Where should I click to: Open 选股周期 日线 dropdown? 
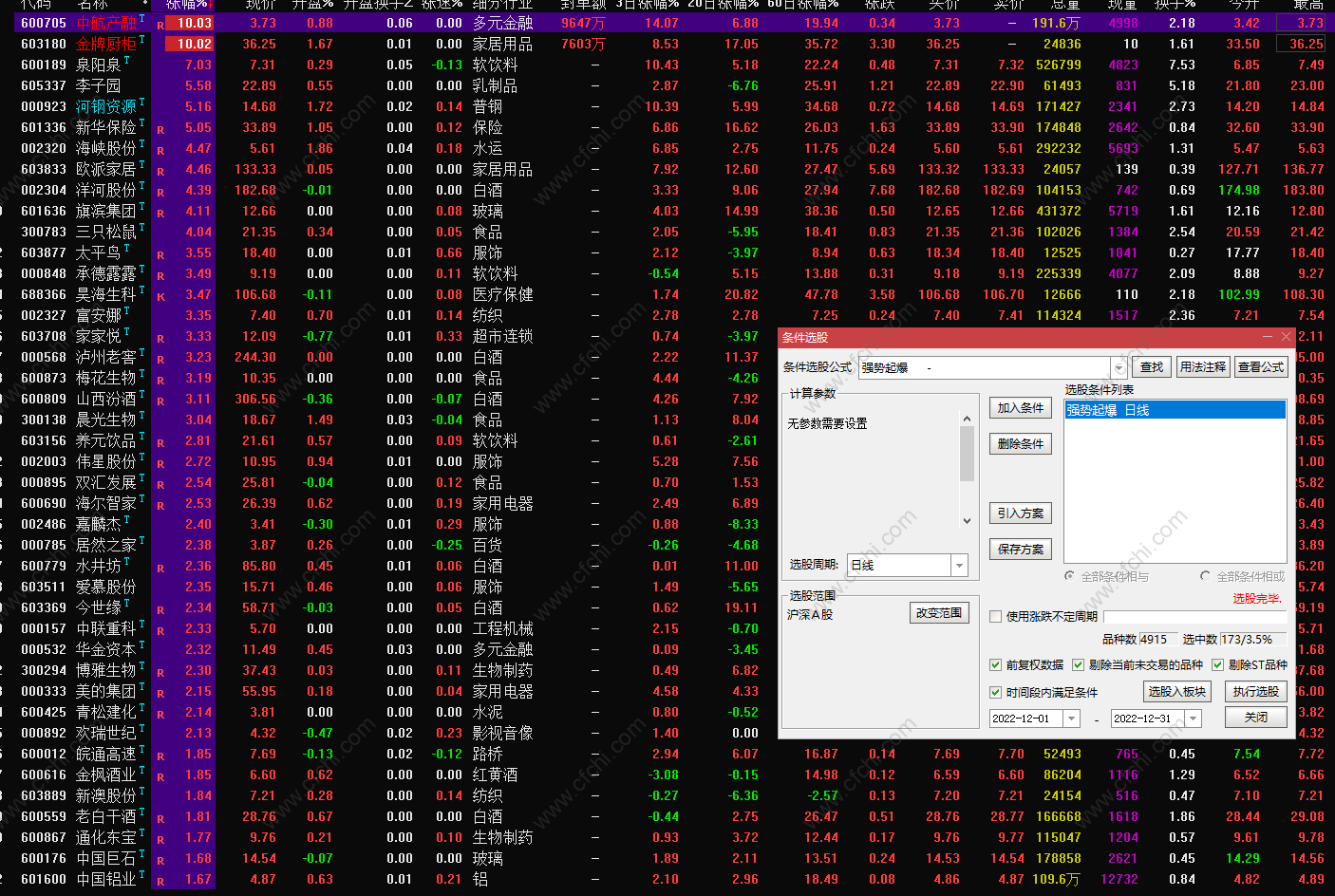[x=959, y=565]
